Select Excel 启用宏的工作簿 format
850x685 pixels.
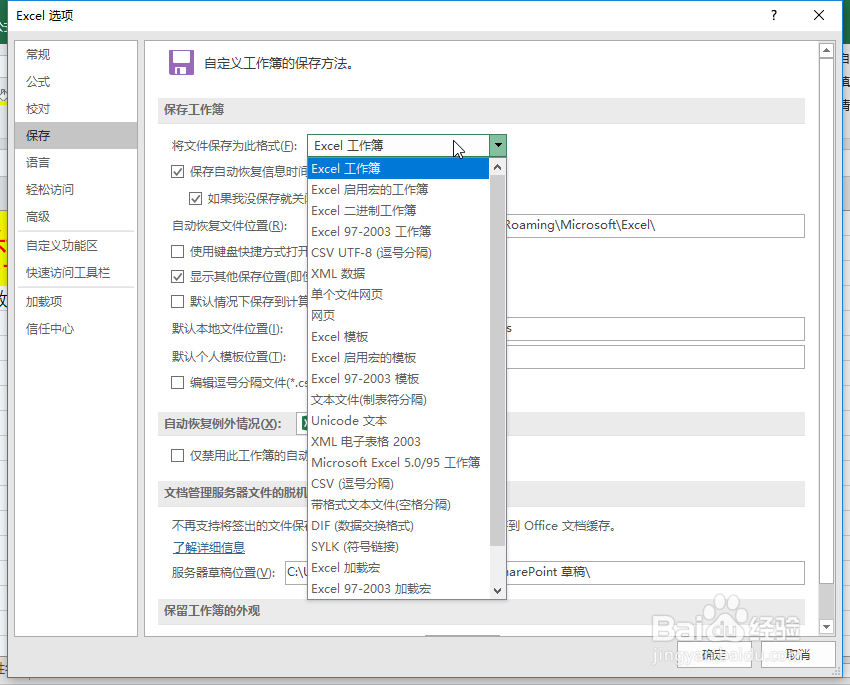[x=398, y=190]
